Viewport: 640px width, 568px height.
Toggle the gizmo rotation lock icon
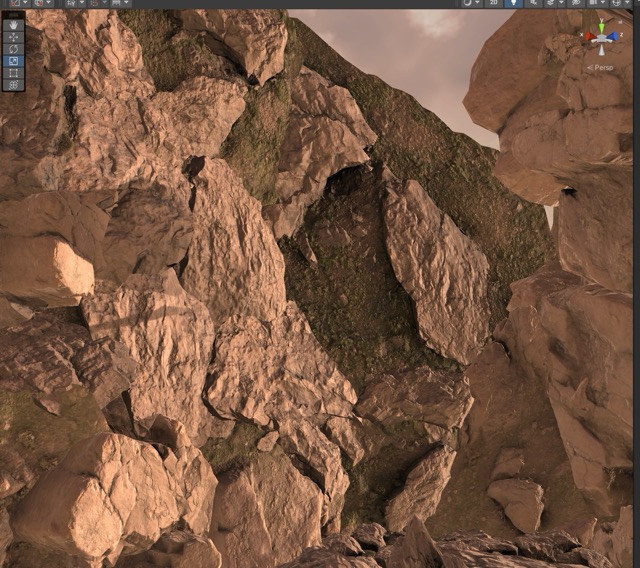tap(620, 22)
